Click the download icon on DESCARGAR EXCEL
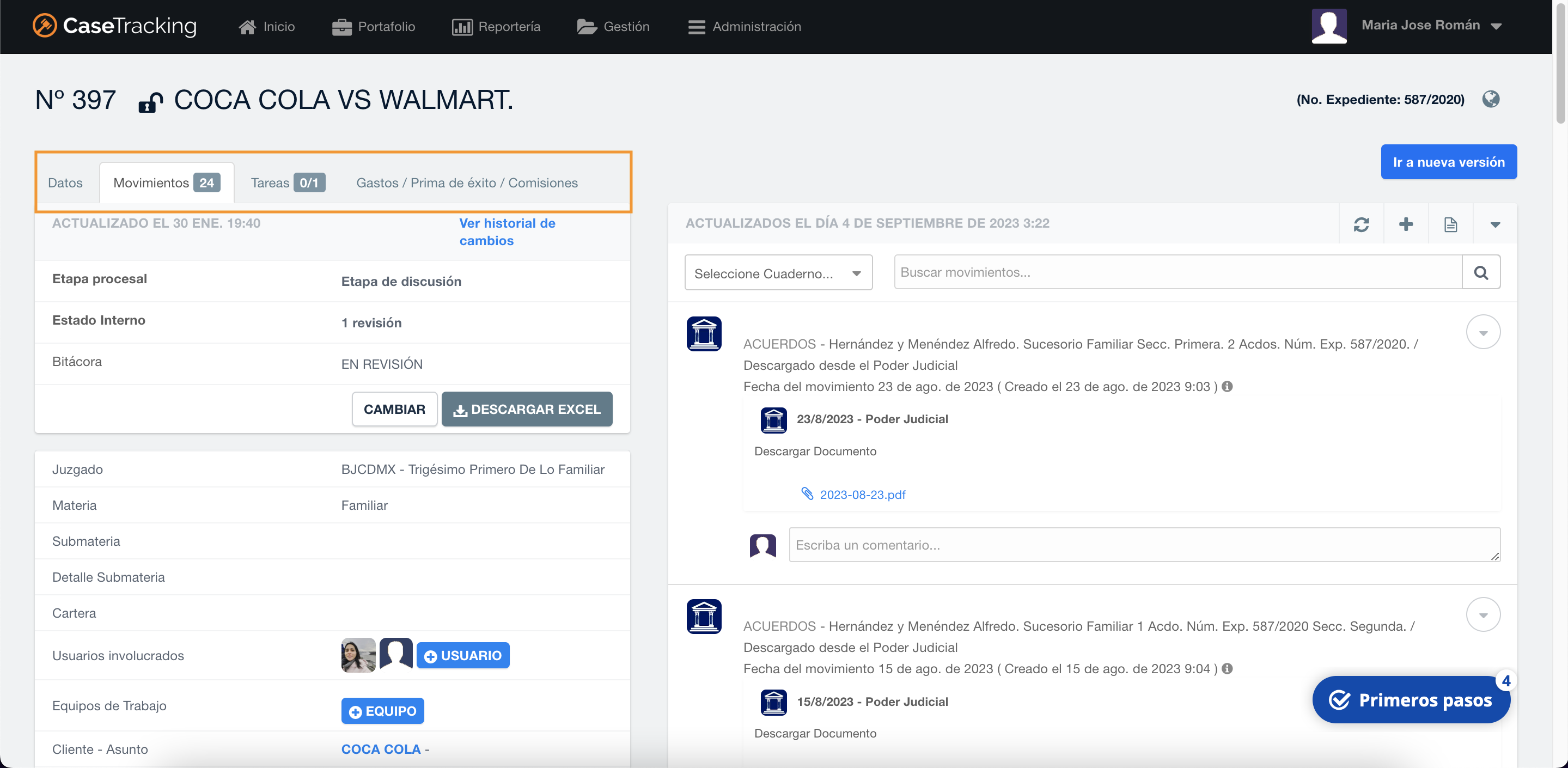 (460, 411)
